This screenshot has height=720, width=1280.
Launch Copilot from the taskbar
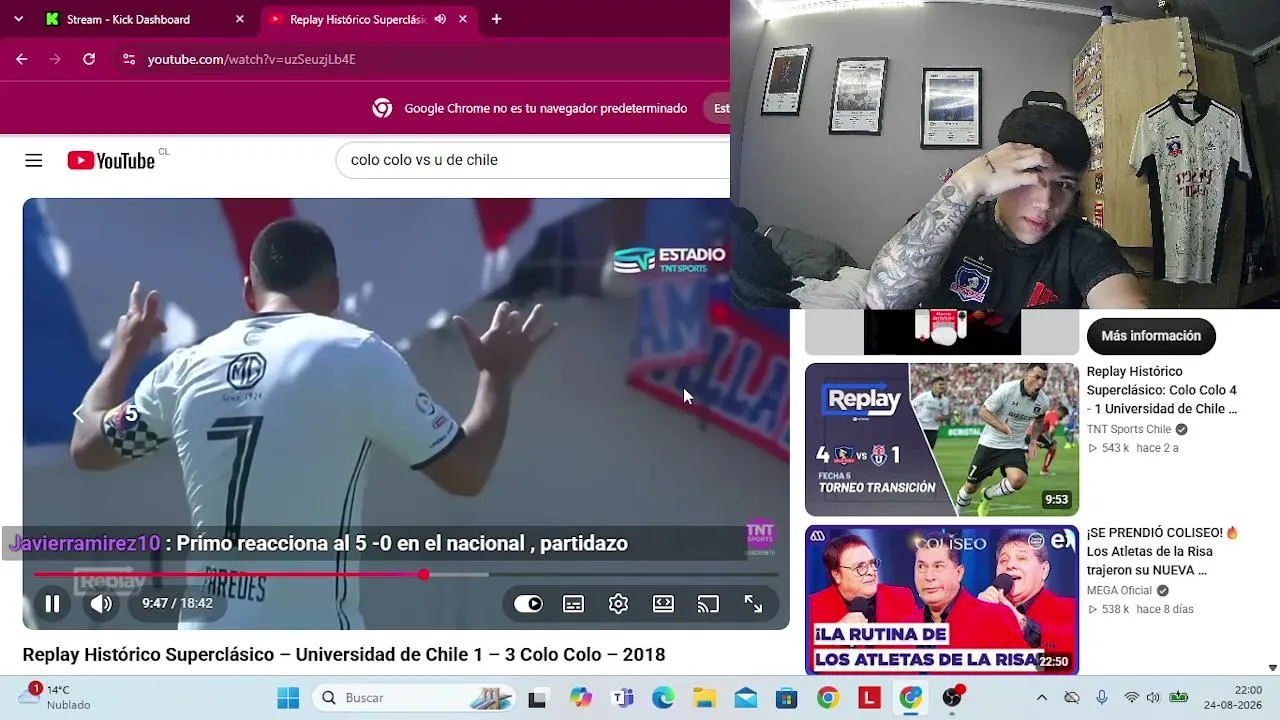(580, 698)
